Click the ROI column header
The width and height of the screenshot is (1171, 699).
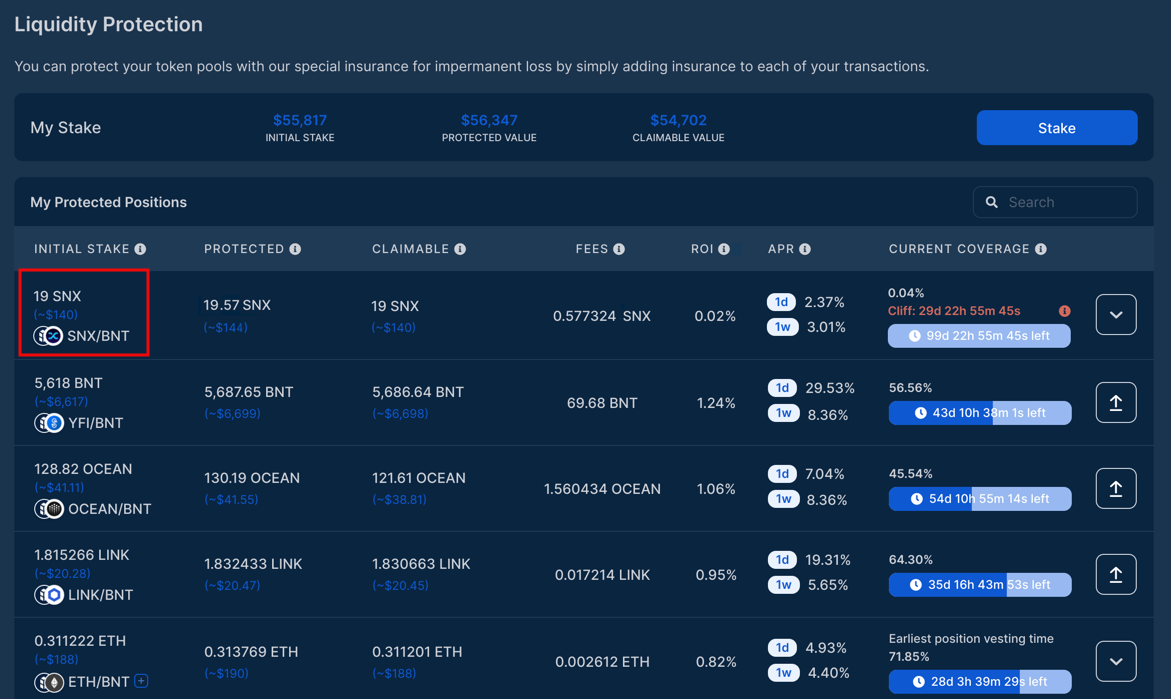(702, 249)
